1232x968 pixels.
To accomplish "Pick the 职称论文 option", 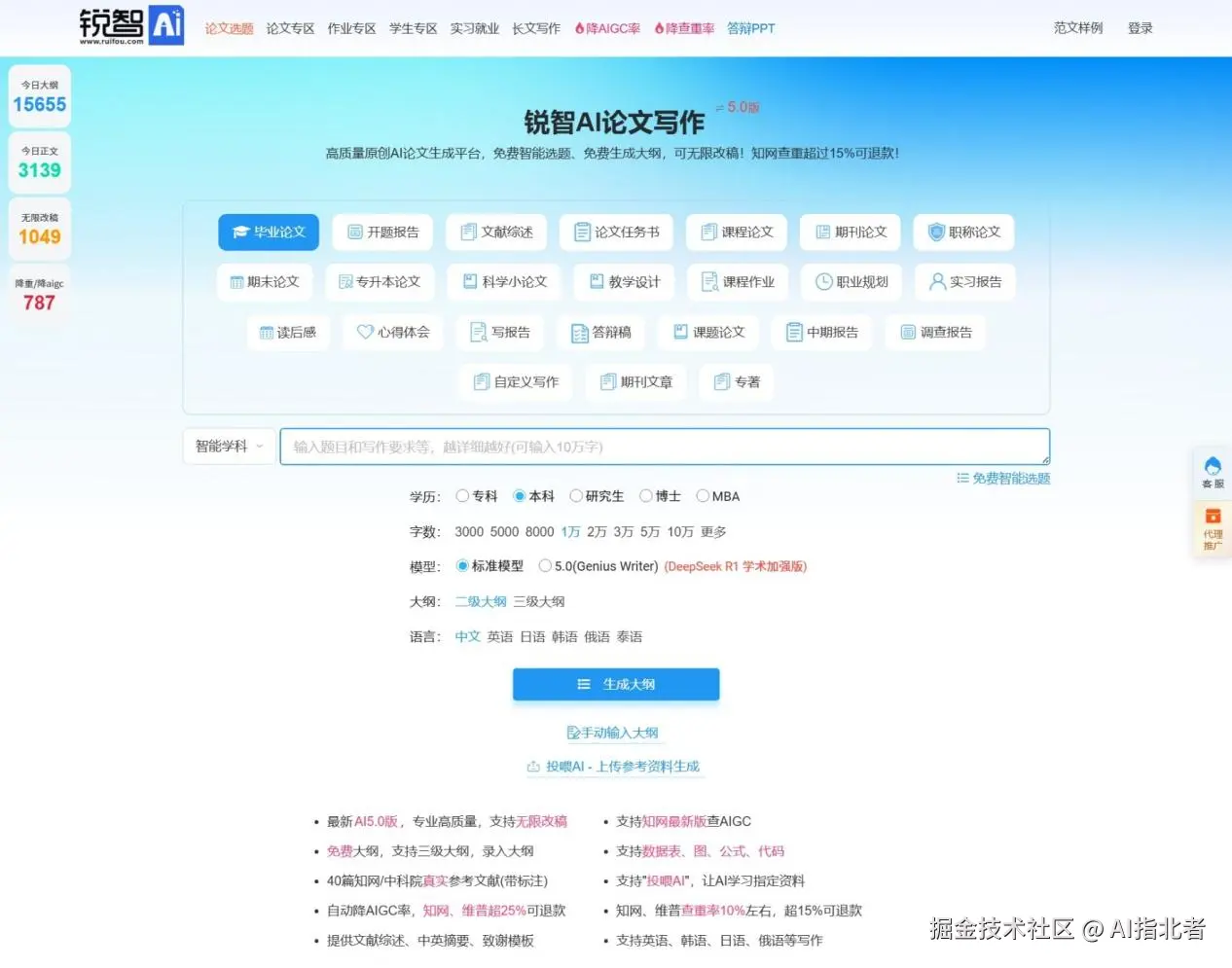I will [962, 232].
